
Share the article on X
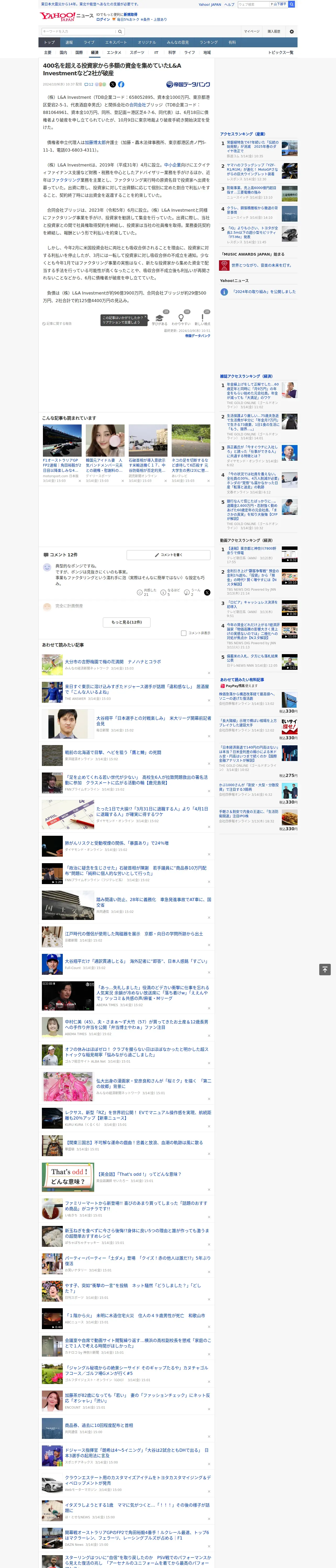[112, 85]
